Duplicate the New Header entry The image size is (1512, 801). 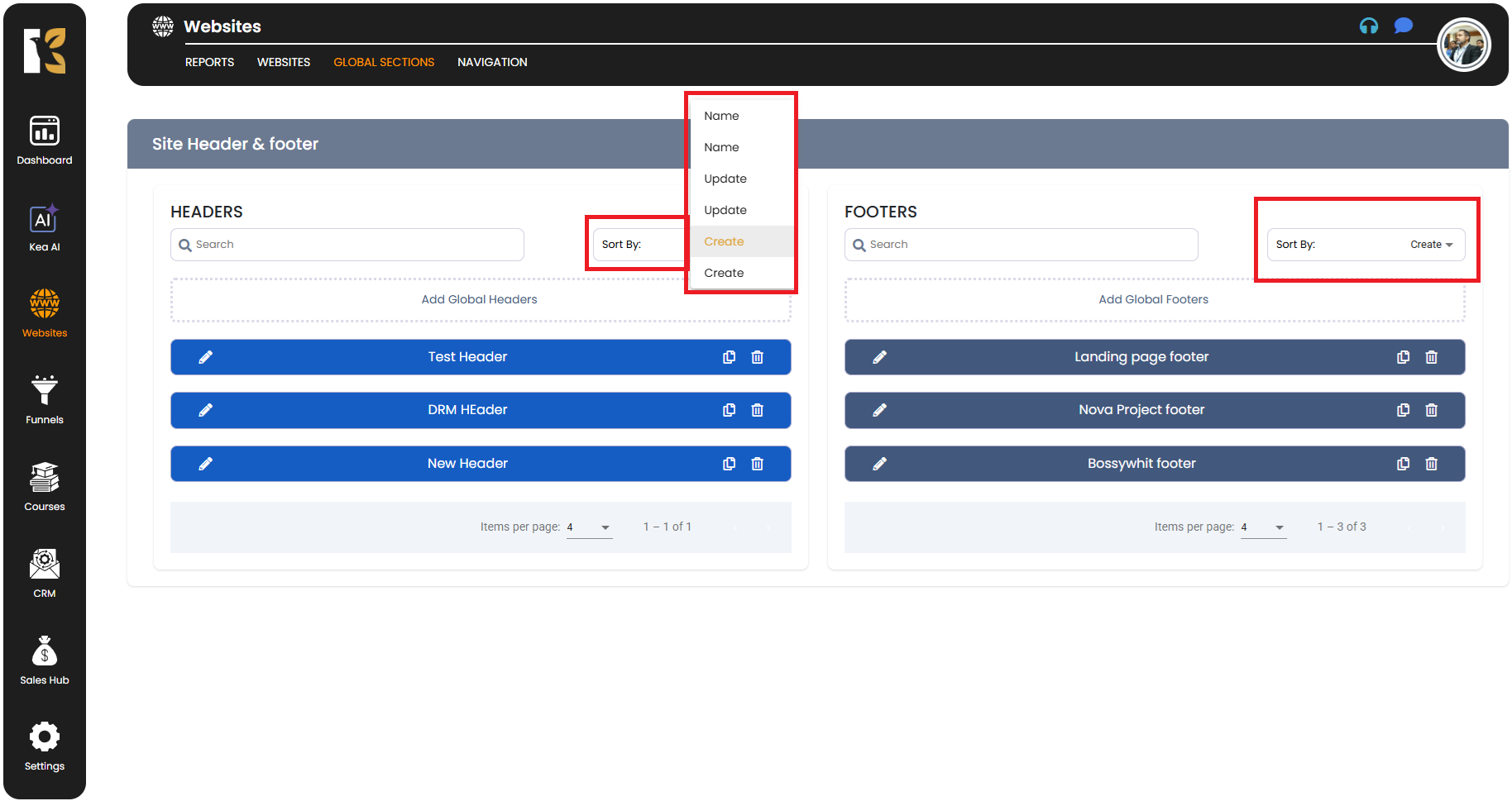pyautogui.click(x=729, y=464)
